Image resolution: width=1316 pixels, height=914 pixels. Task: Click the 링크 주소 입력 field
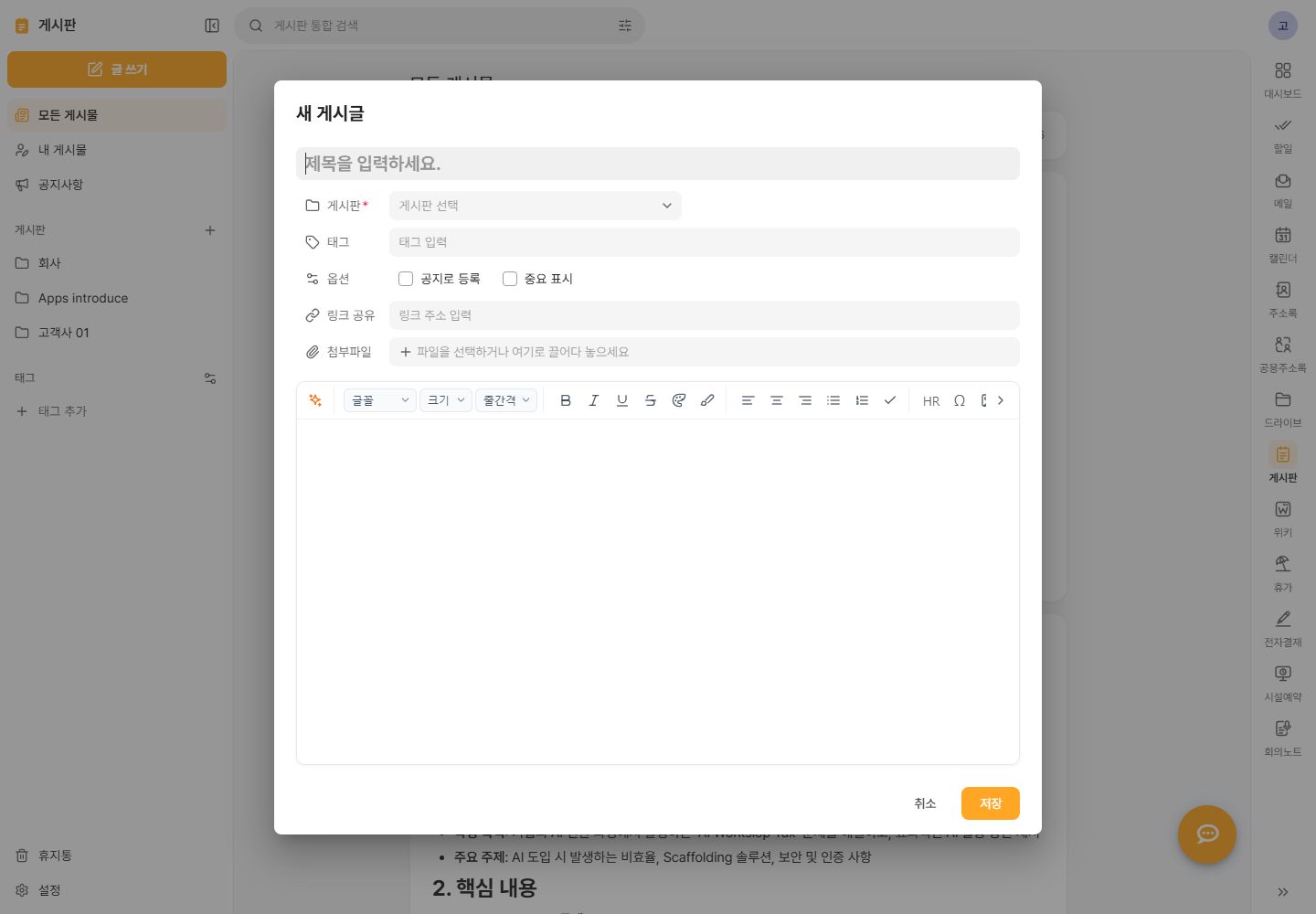(705, 315)
